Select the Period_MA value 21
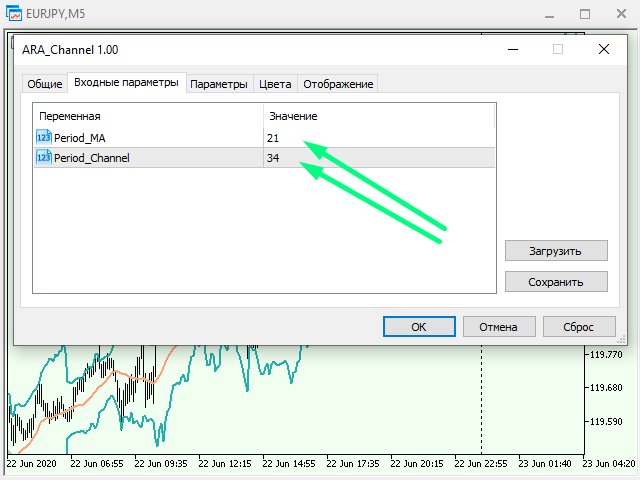The width and height of the screenshot is (640, 480). (x=273, y=138)
